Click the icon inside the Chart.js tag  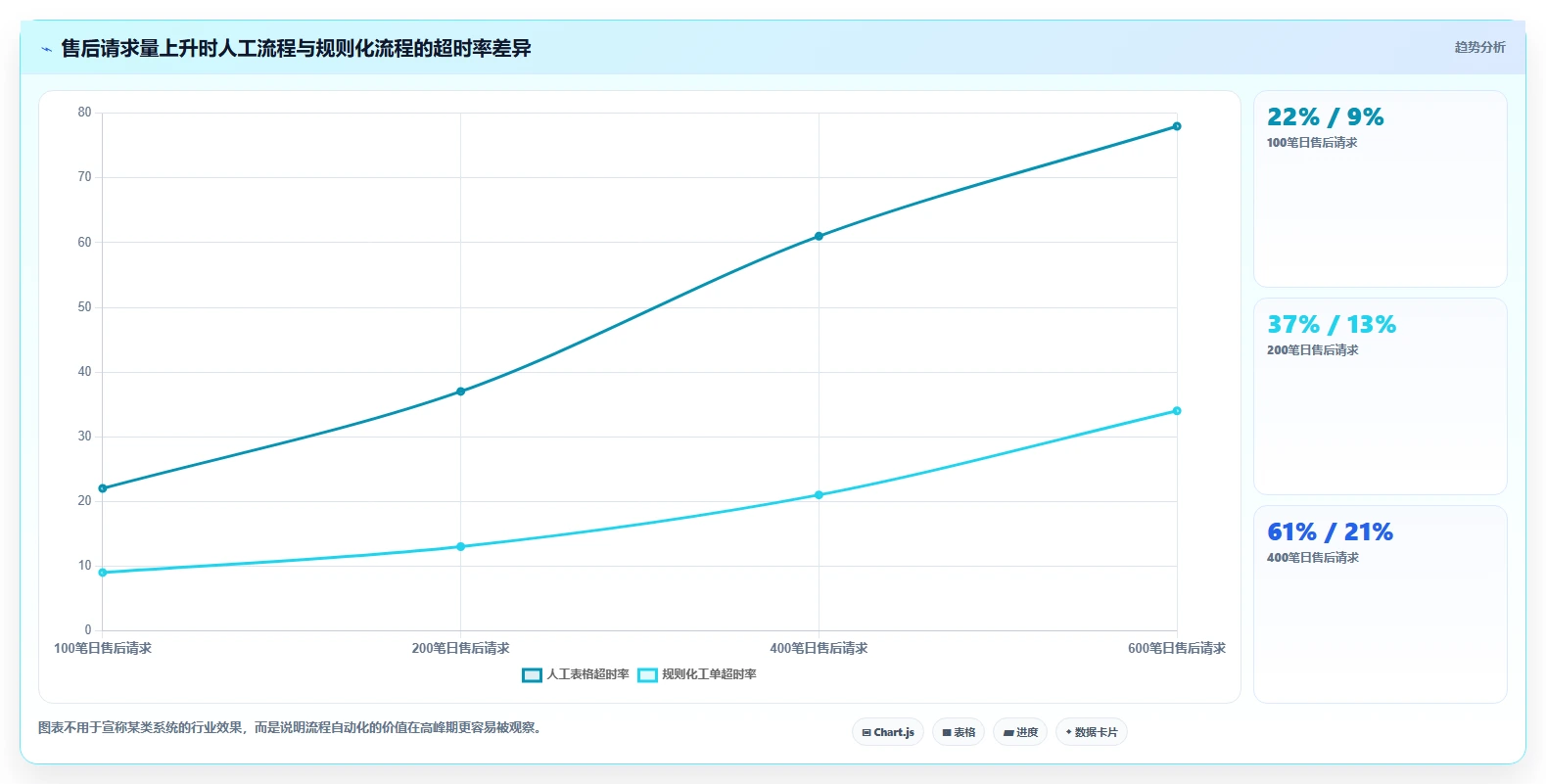pyautogui.click(x=867, y=732)
